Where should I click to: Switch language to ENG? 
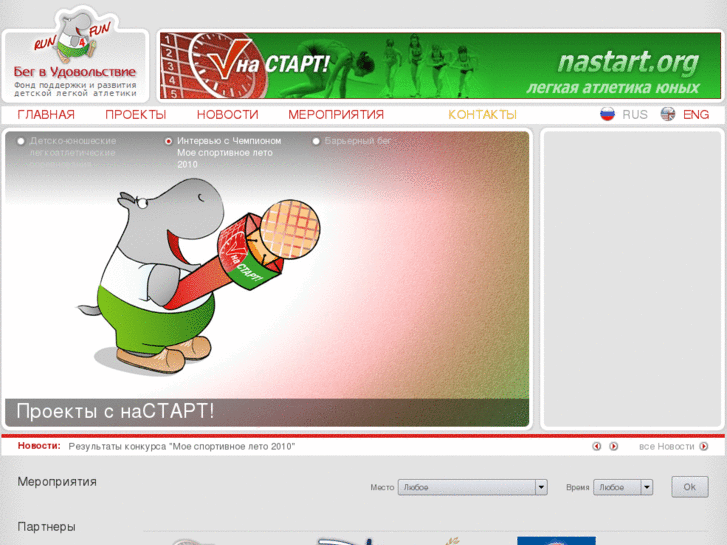click(696, 115)
